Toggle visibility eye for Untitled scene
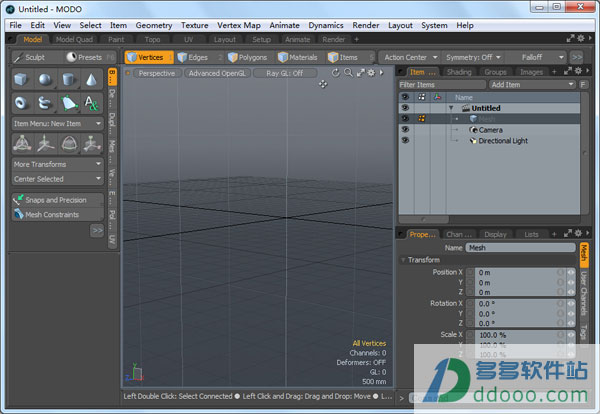This screenshot has width=600, height=414. pyautogui.click(x=405, y=108)
